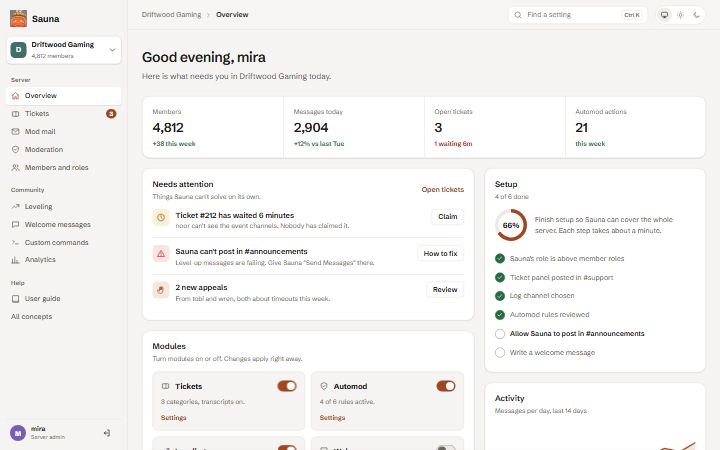Focus the Find a setting search field

point(578,15)
